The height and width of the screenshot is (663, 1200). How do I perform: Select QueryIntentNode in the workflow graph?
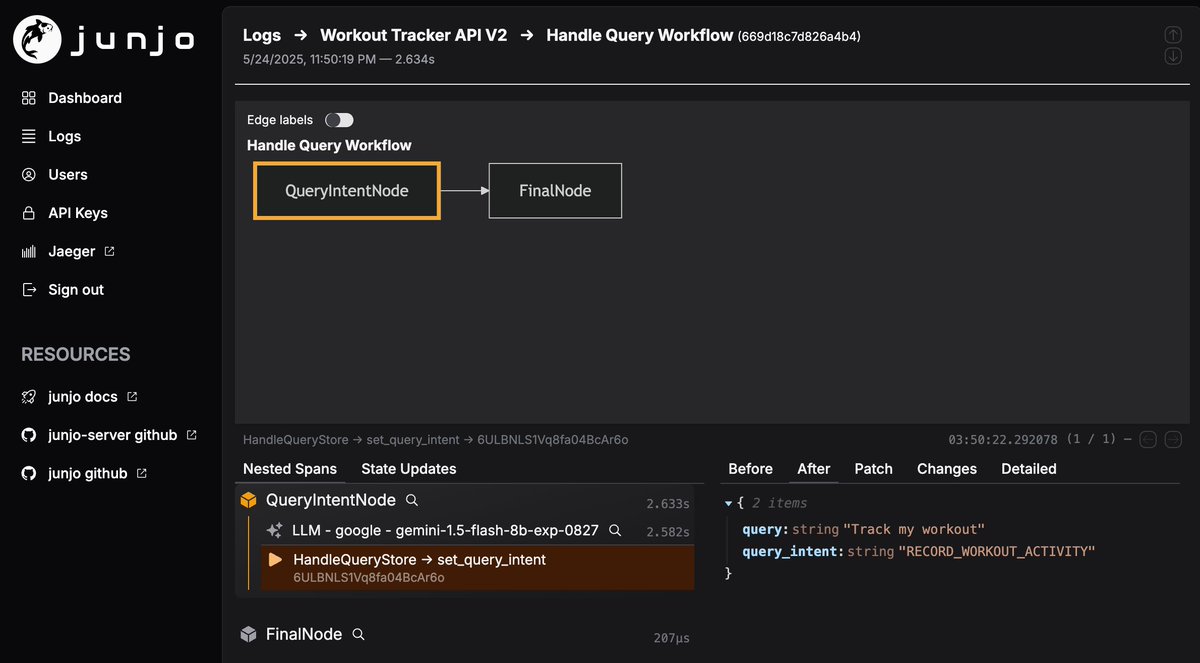[x=347, y=190]
